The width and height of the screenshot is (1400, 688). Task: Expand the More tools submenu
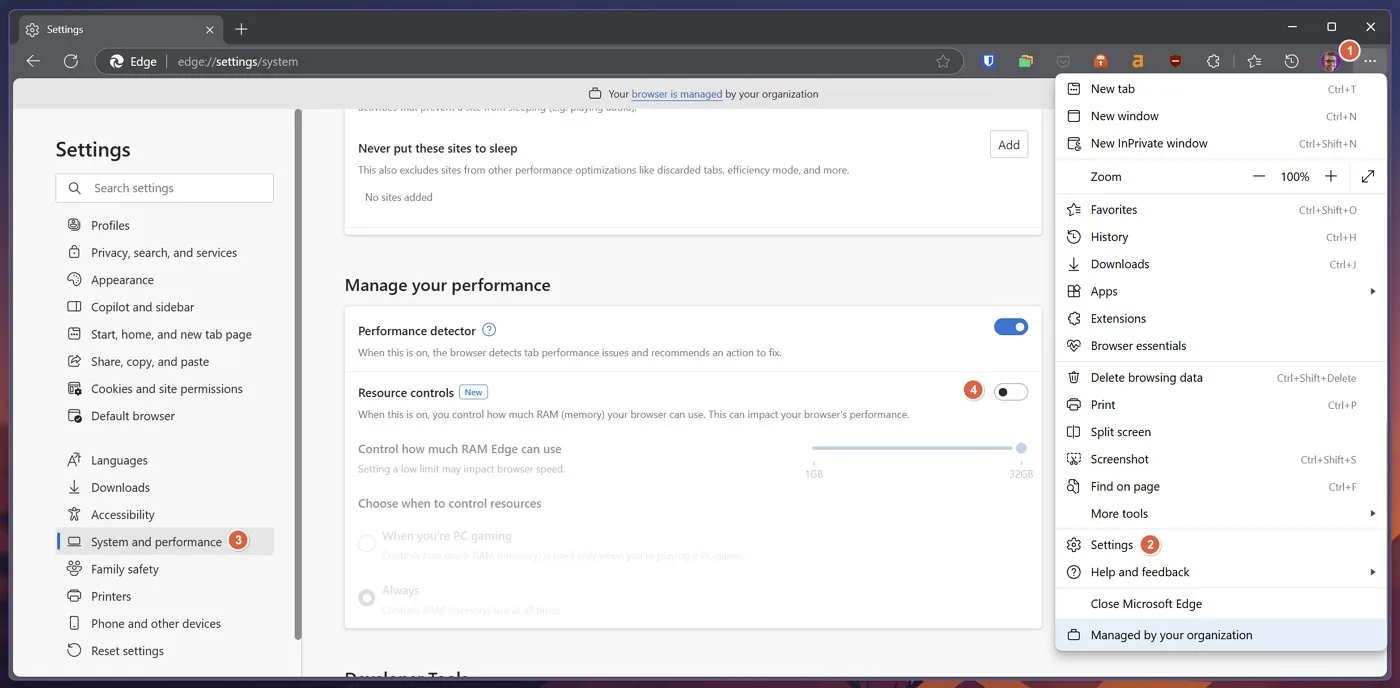pyautogui.click(x=1221, y=513)
